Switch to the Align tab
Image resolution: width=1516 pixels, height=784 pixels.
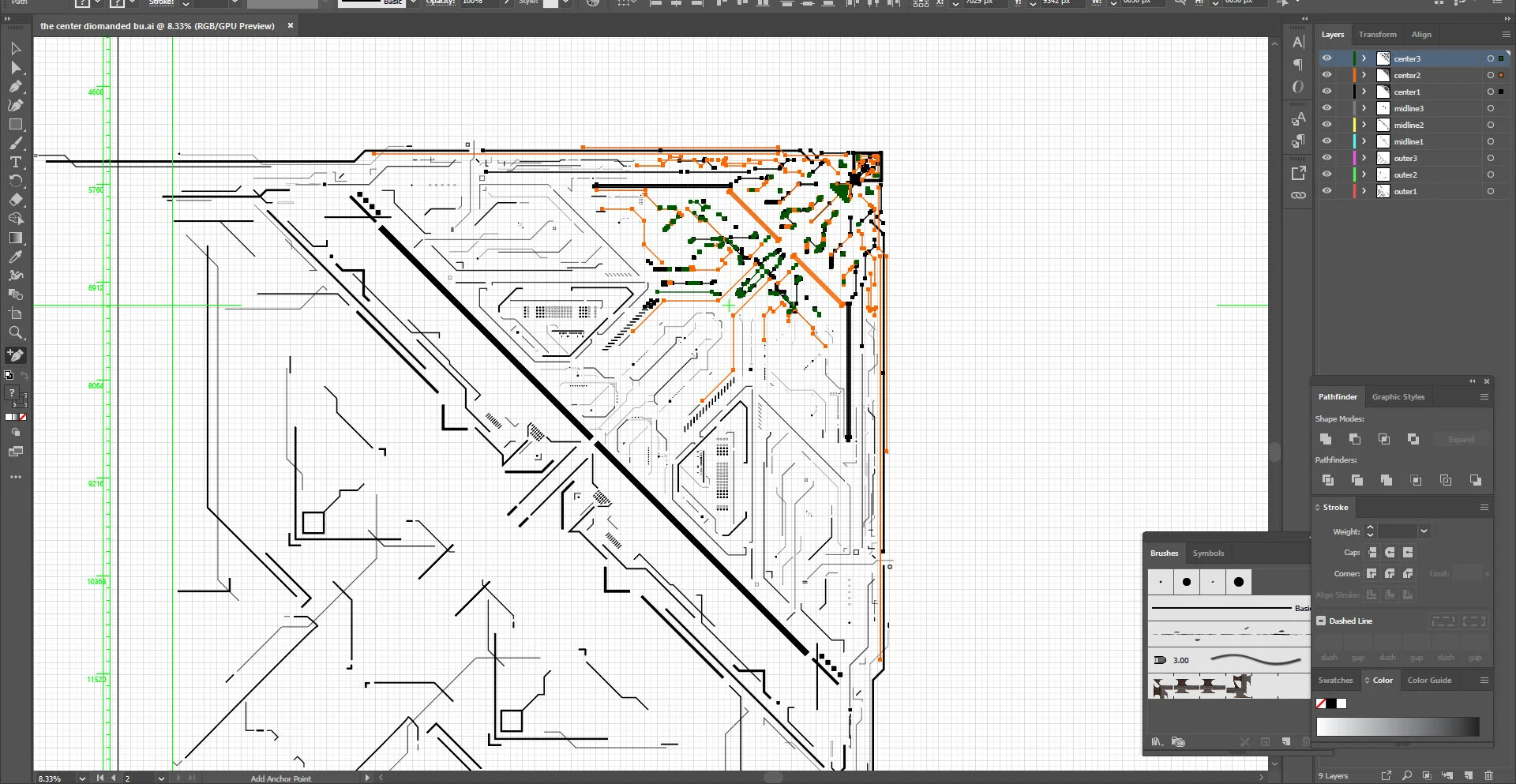[1421, 35]
